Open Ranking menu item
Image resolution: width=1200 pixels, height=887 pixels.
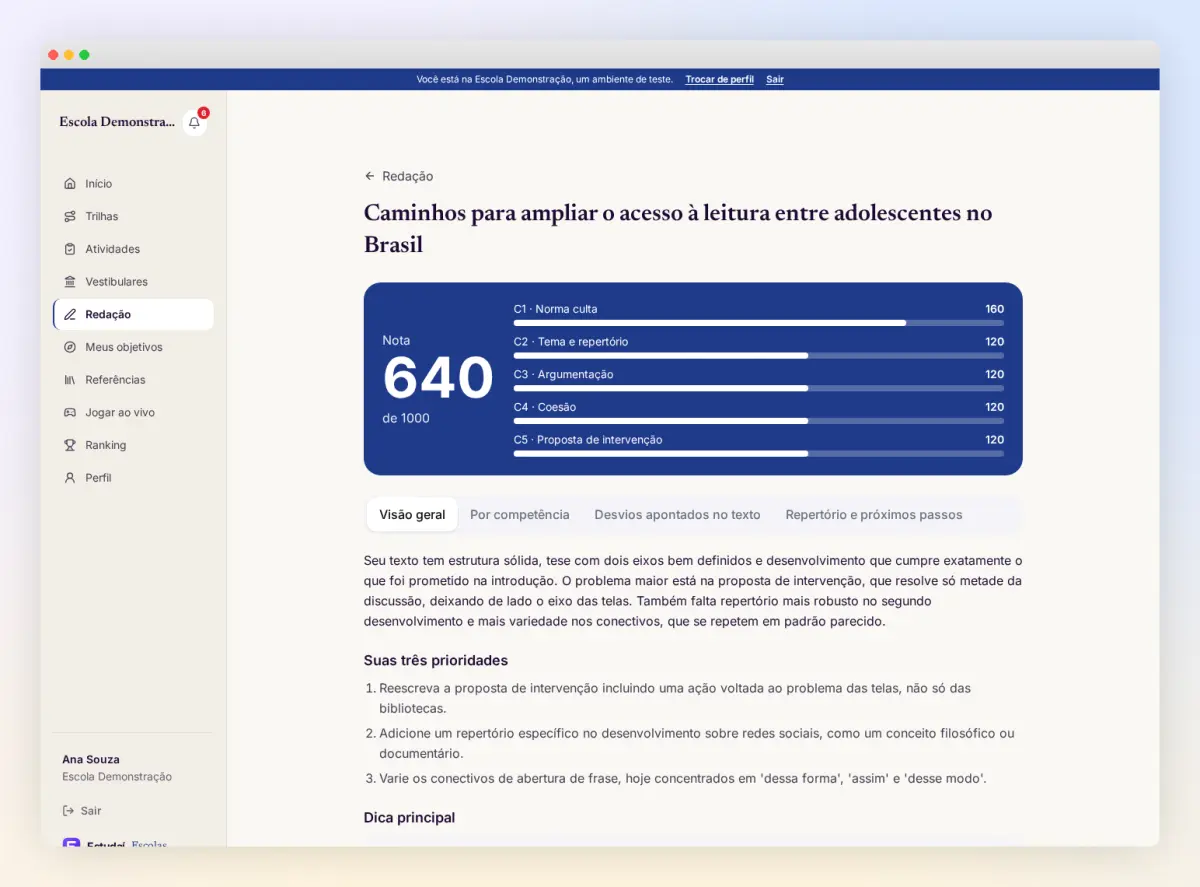(133, 445)
